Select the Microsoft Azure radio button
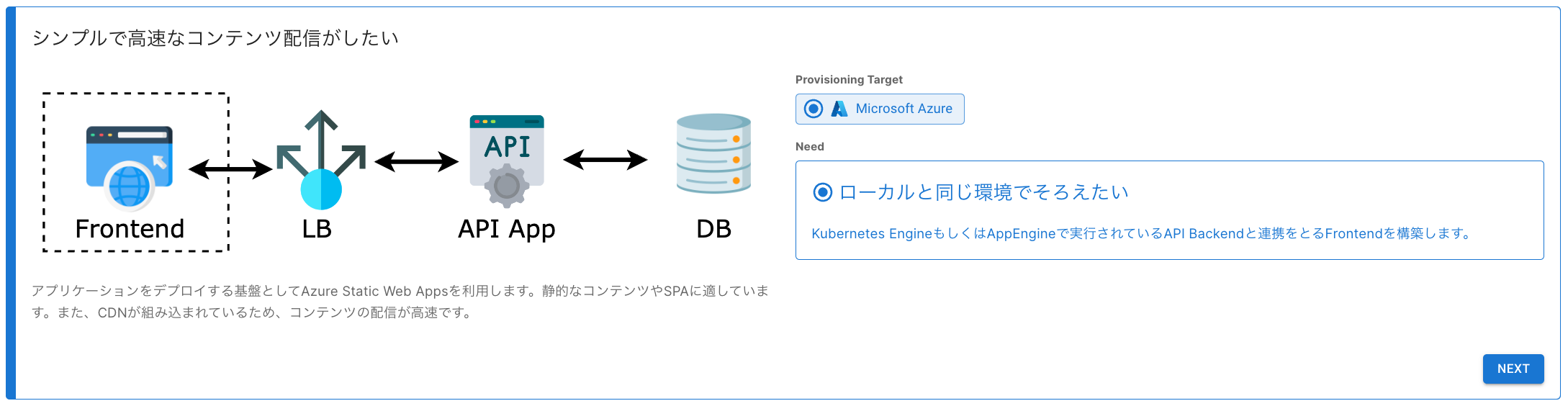This screenshot has width=1568, height=406. click(814, 109)
